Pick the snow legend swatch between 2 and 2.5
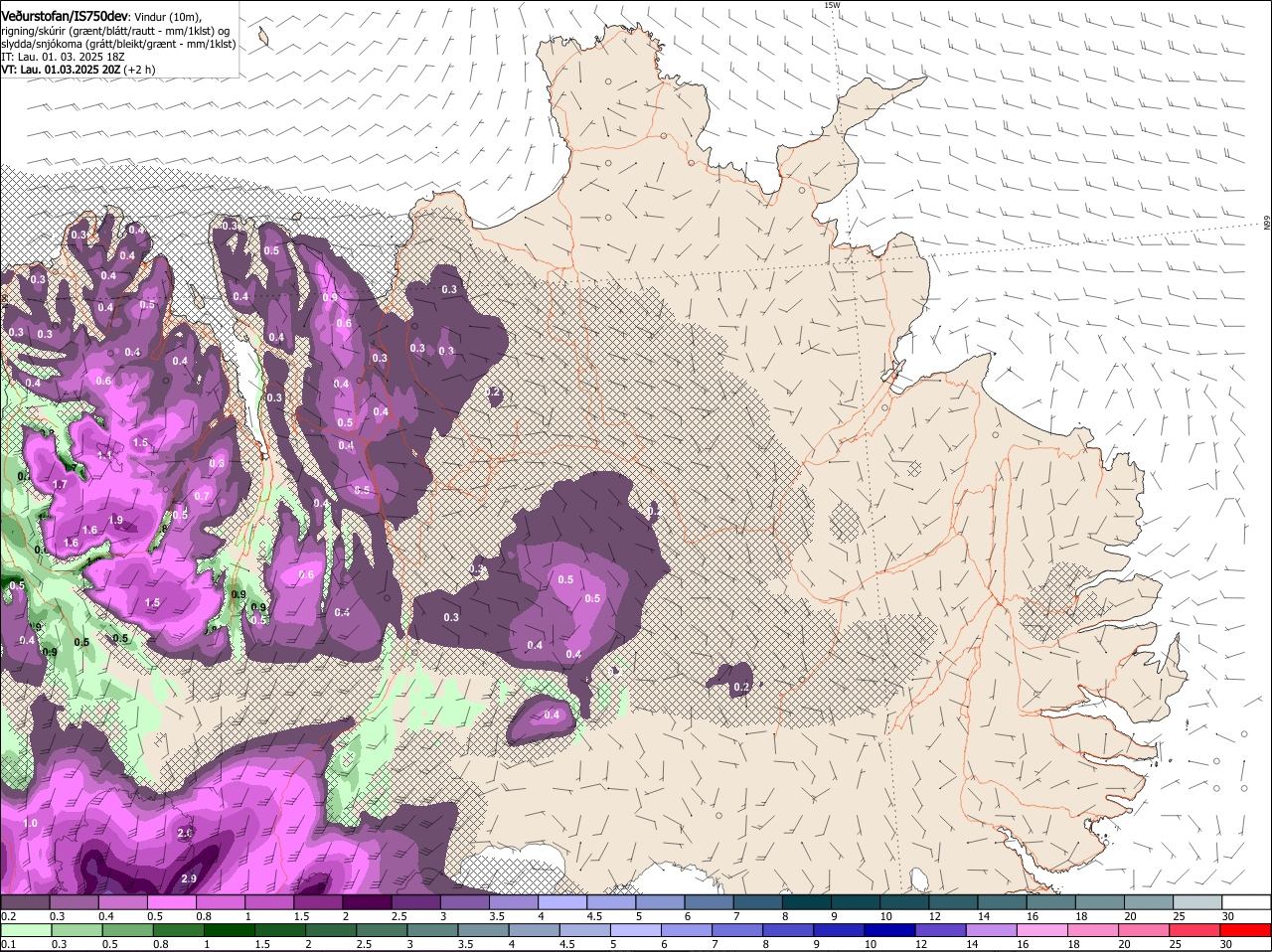The image size is (1272, 952). pyautogui.click(x=367, y=901)
